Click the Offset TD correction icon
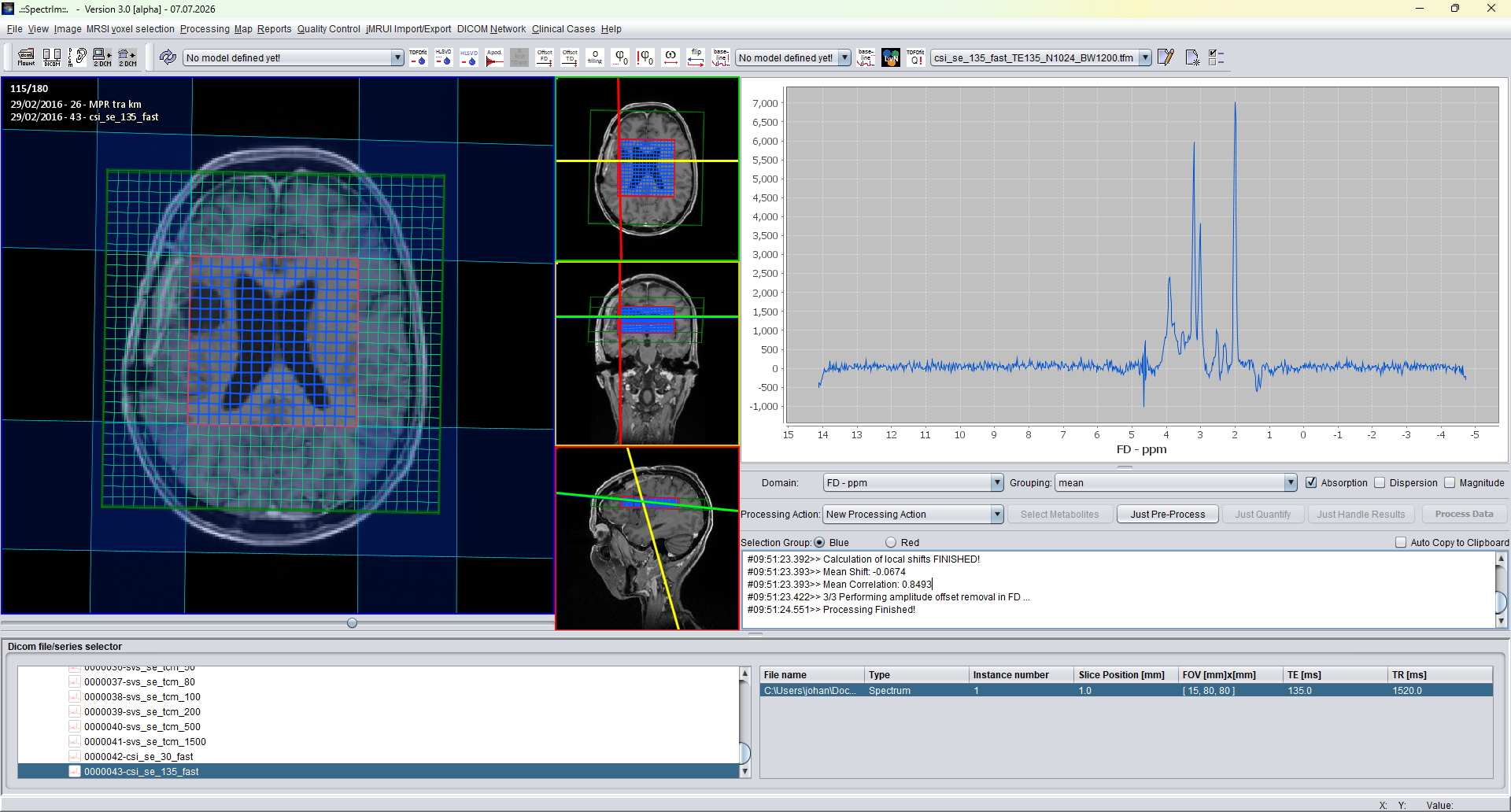 coord(570,57)
